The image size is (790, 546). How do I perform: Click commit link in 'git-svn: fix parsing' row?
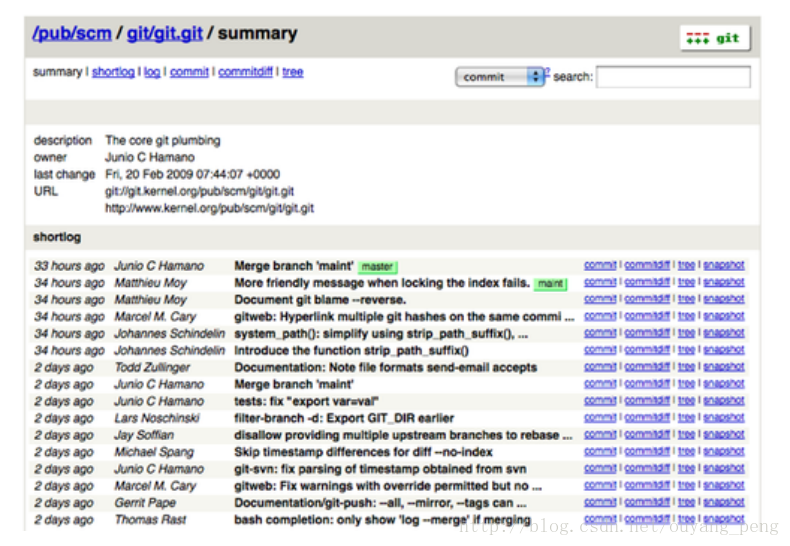(600, 468)
